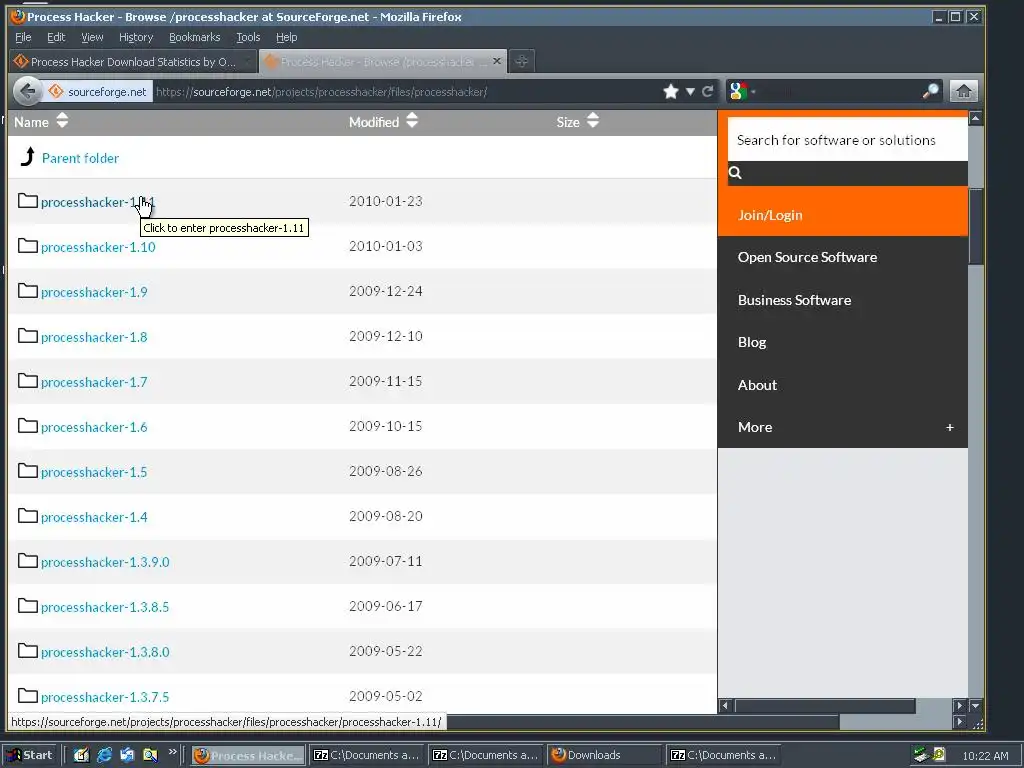The image size is (1024, 768).
Task: Click the system tray clock 10:22 AM
Action: 985,756
